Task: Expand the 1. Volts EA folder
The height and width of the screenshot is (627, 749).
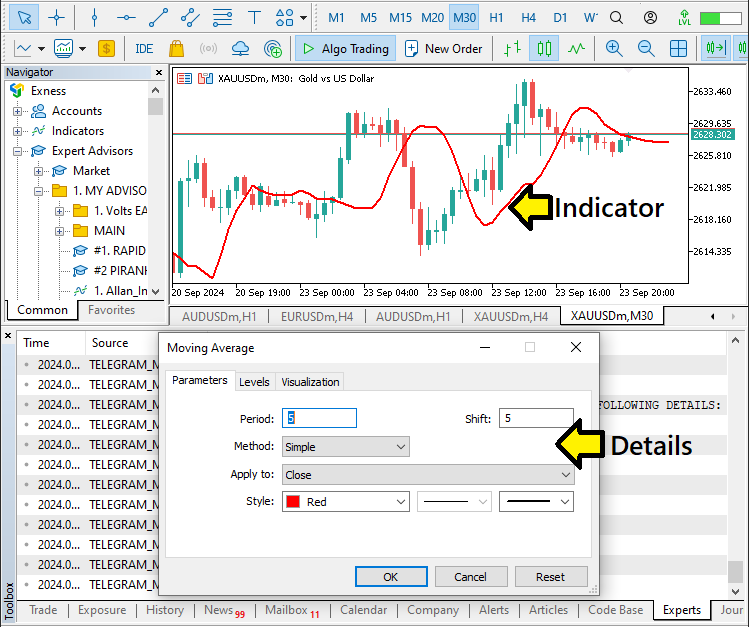Action: [59, 211]
